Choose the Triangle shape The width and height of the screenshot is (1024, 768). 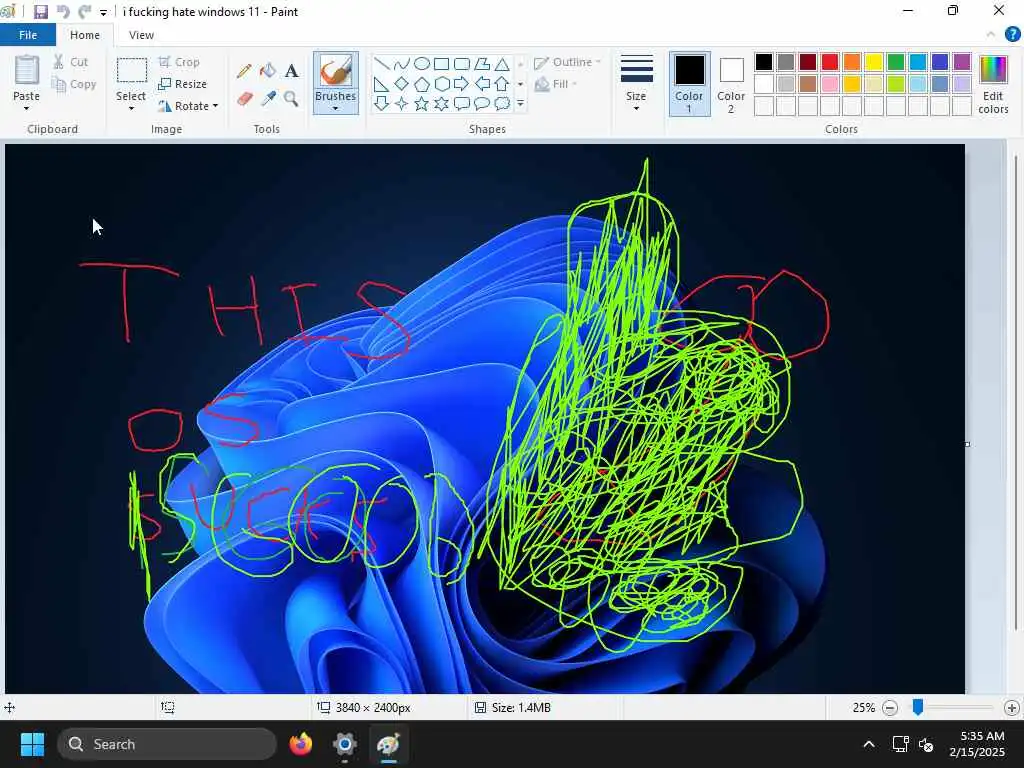pyautogui.click(x=502, y=63)
